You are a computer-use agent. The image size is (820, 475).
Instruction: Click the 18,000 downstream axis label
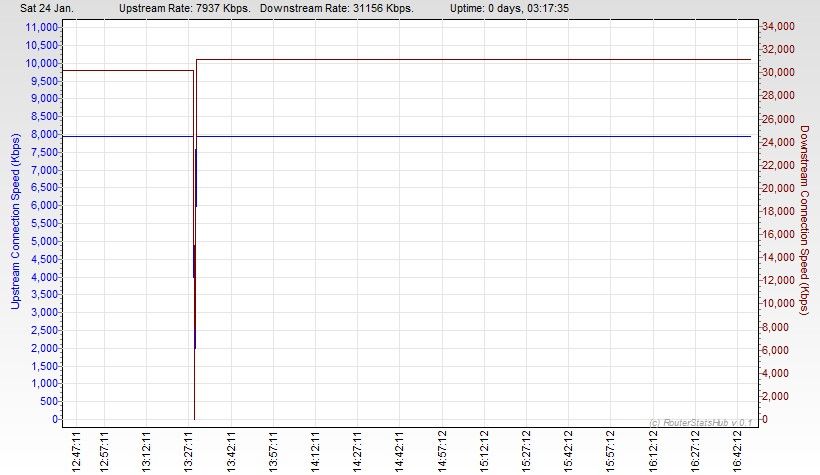(779, 211)
